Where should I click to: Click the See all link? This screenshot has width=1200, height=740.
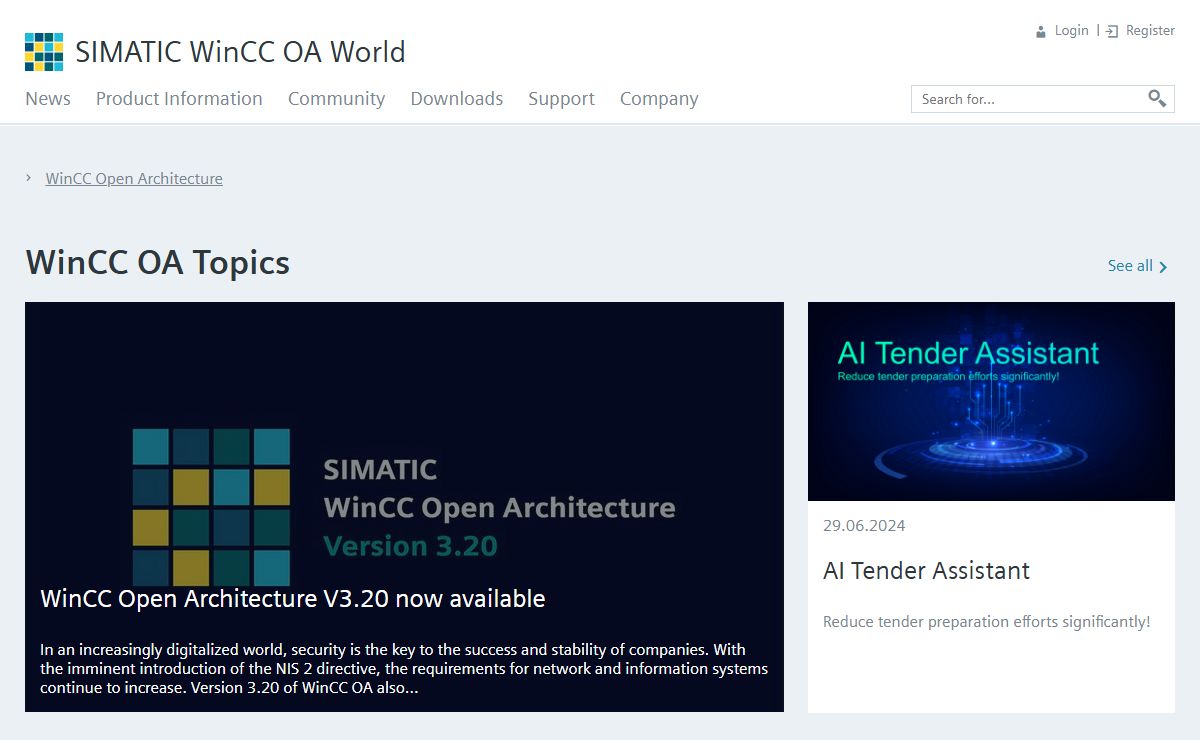[x=1130, y=266]
